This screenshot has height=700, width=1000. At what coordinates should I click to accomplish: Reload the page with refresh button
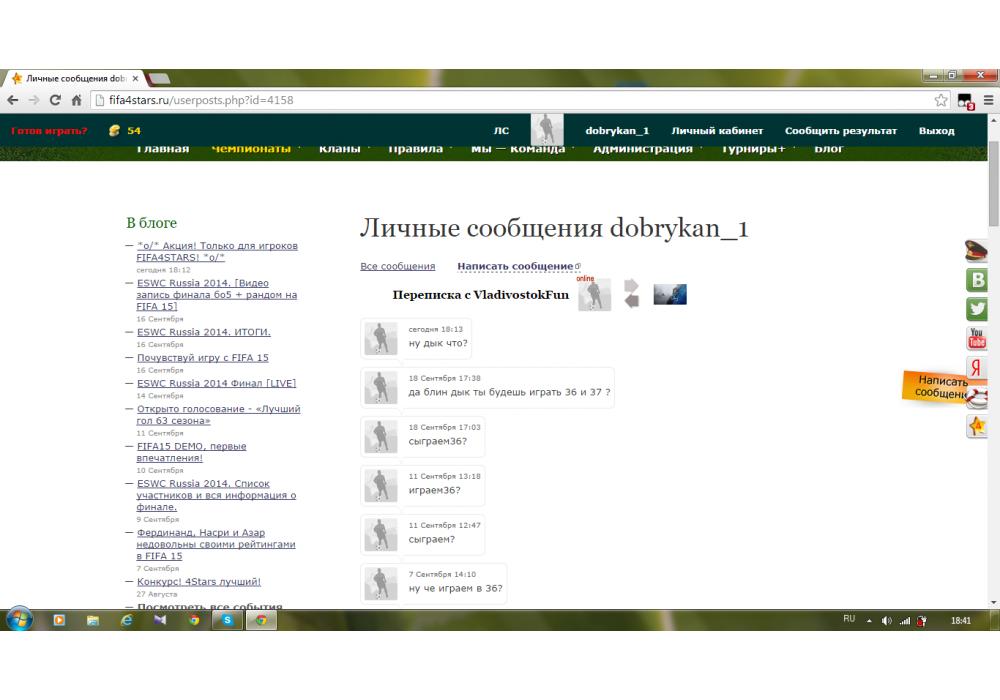[55, 100]
